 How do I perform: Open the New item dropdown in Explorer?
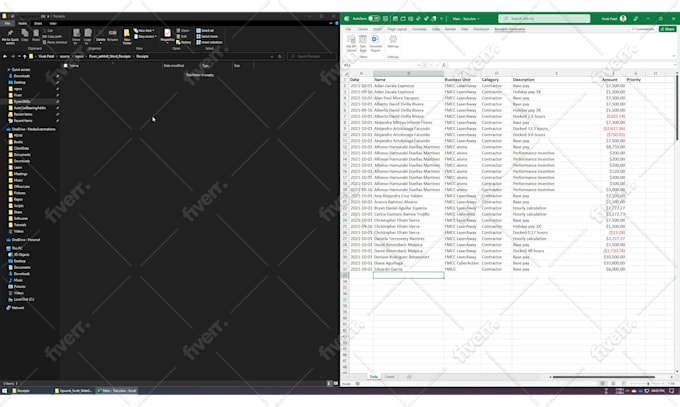145,31
